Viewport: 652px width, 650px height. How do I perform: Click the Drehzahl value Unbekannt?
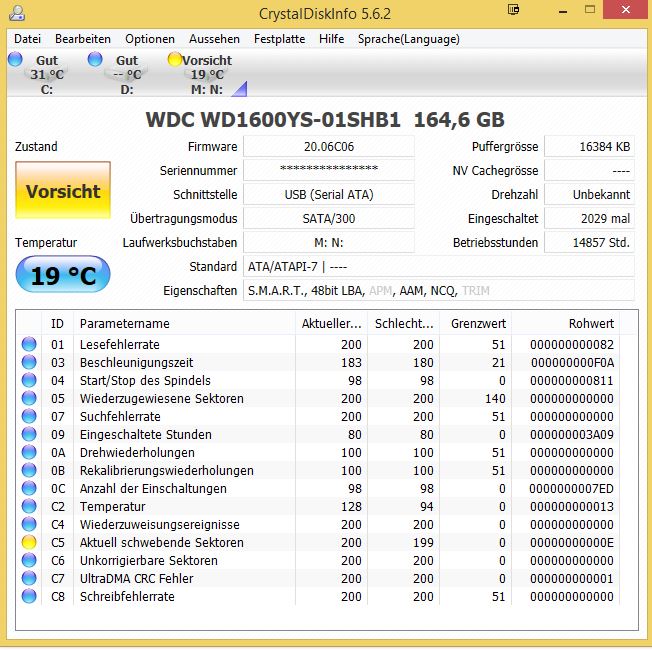590,194
